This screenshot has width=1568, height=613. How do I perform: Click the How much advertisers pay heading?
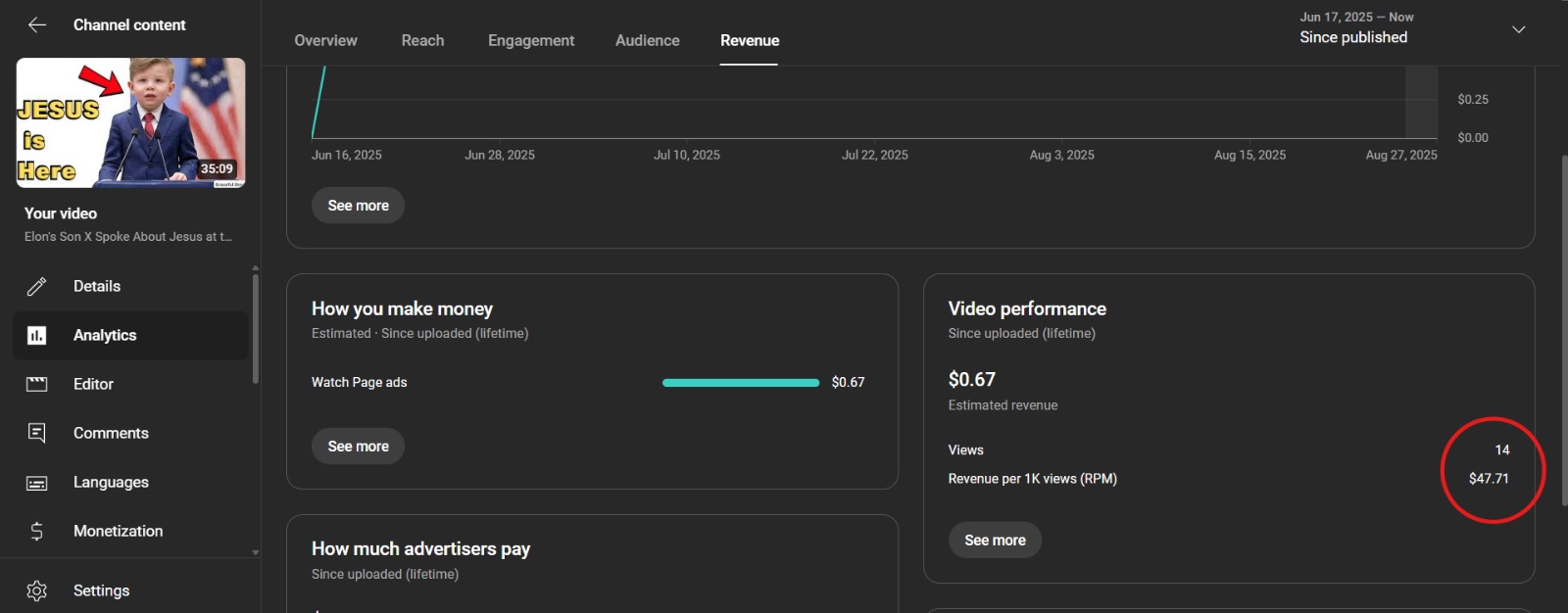(x=420, y=549)
